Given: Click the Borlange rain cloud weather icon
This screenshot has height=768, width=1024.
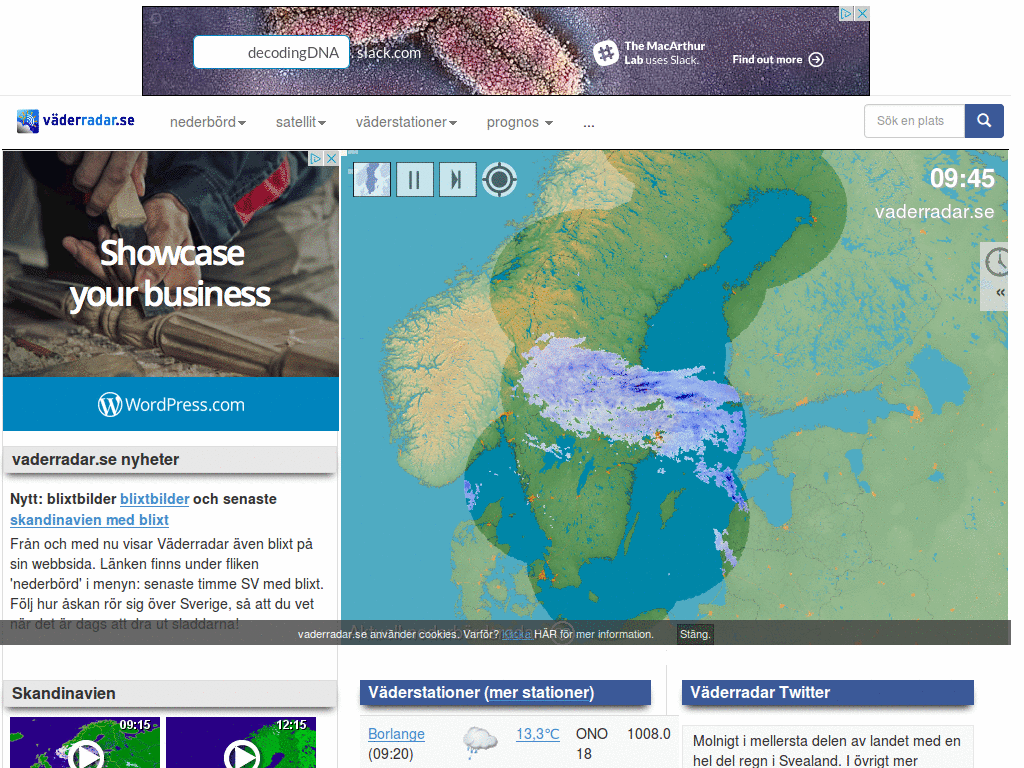Looking at the screenshot, I should click(x=480, y=741).
